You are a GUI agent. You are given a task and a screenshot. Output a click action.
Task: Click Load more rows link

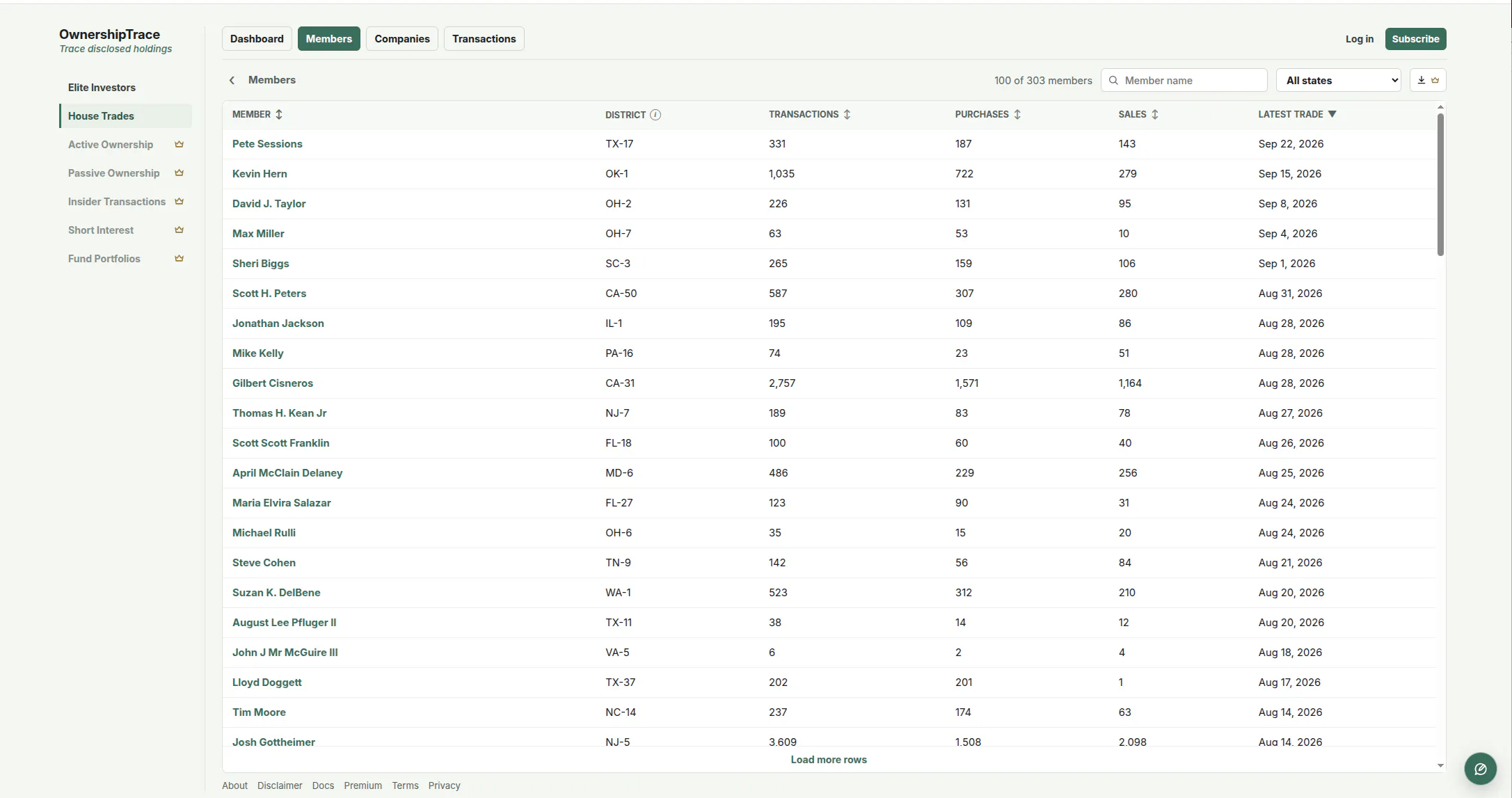coord(829,760)
